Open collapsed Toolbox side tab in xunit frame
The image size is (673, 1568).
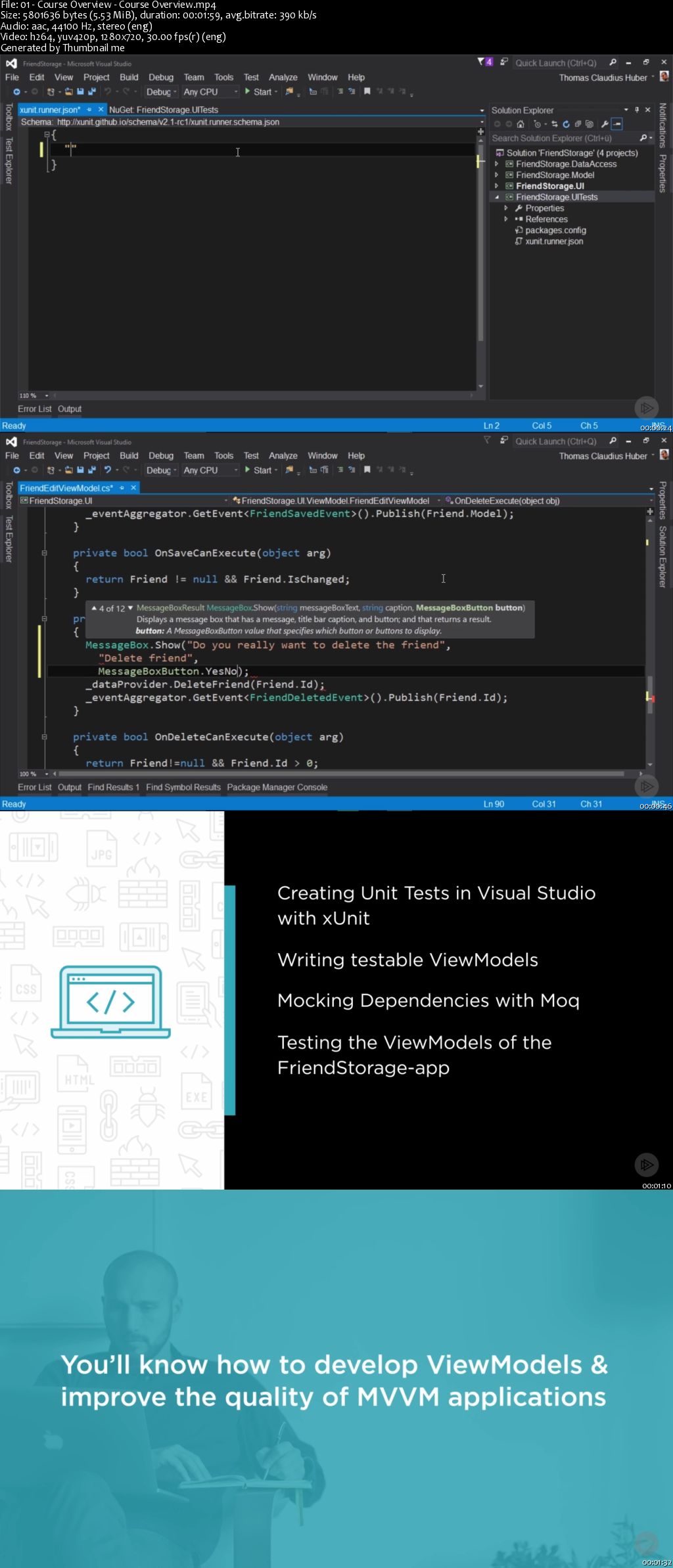click(9, 117)
